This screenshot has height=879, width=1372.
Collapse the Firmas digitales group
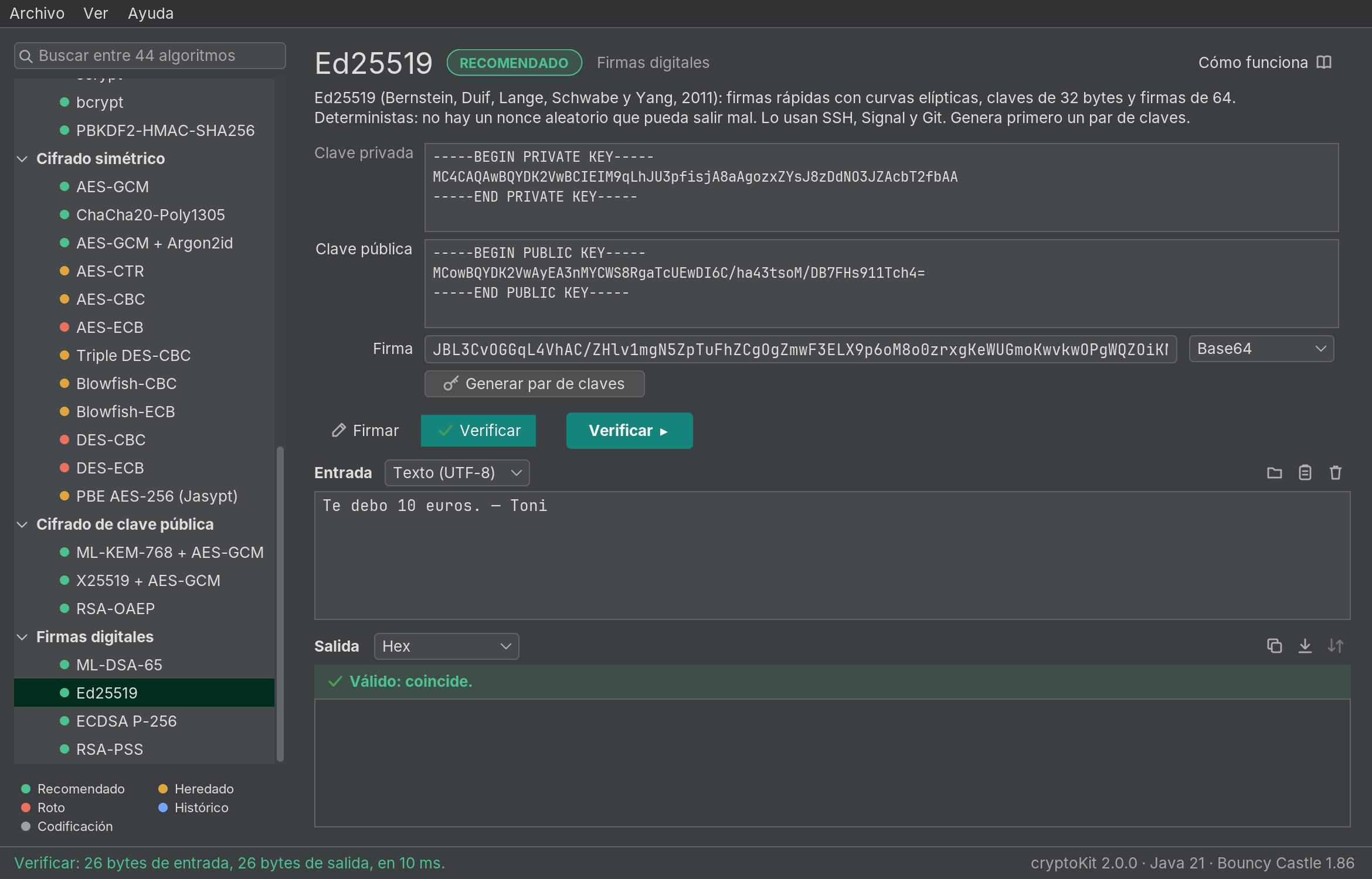(x=22, y=637)
